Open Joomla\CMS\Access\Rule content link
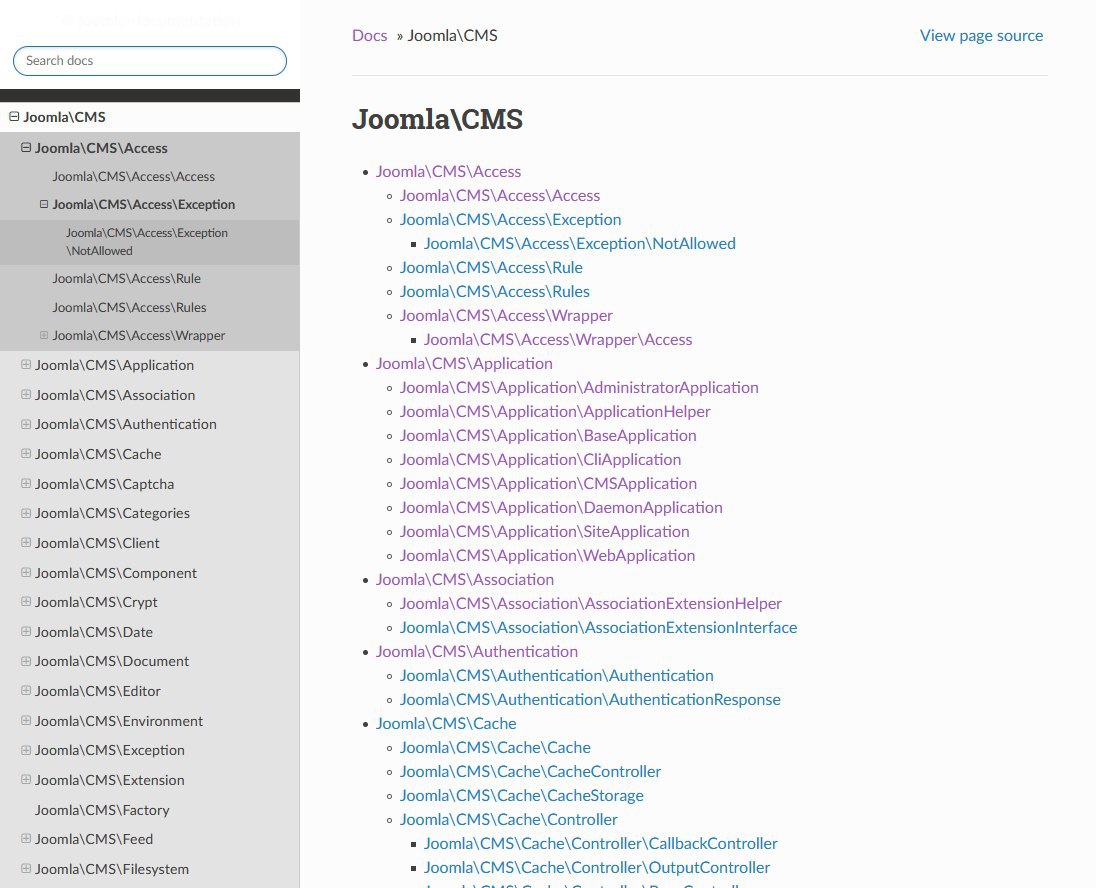The height and width of the screenshot is (888, 1096). (x=491, y=267)
